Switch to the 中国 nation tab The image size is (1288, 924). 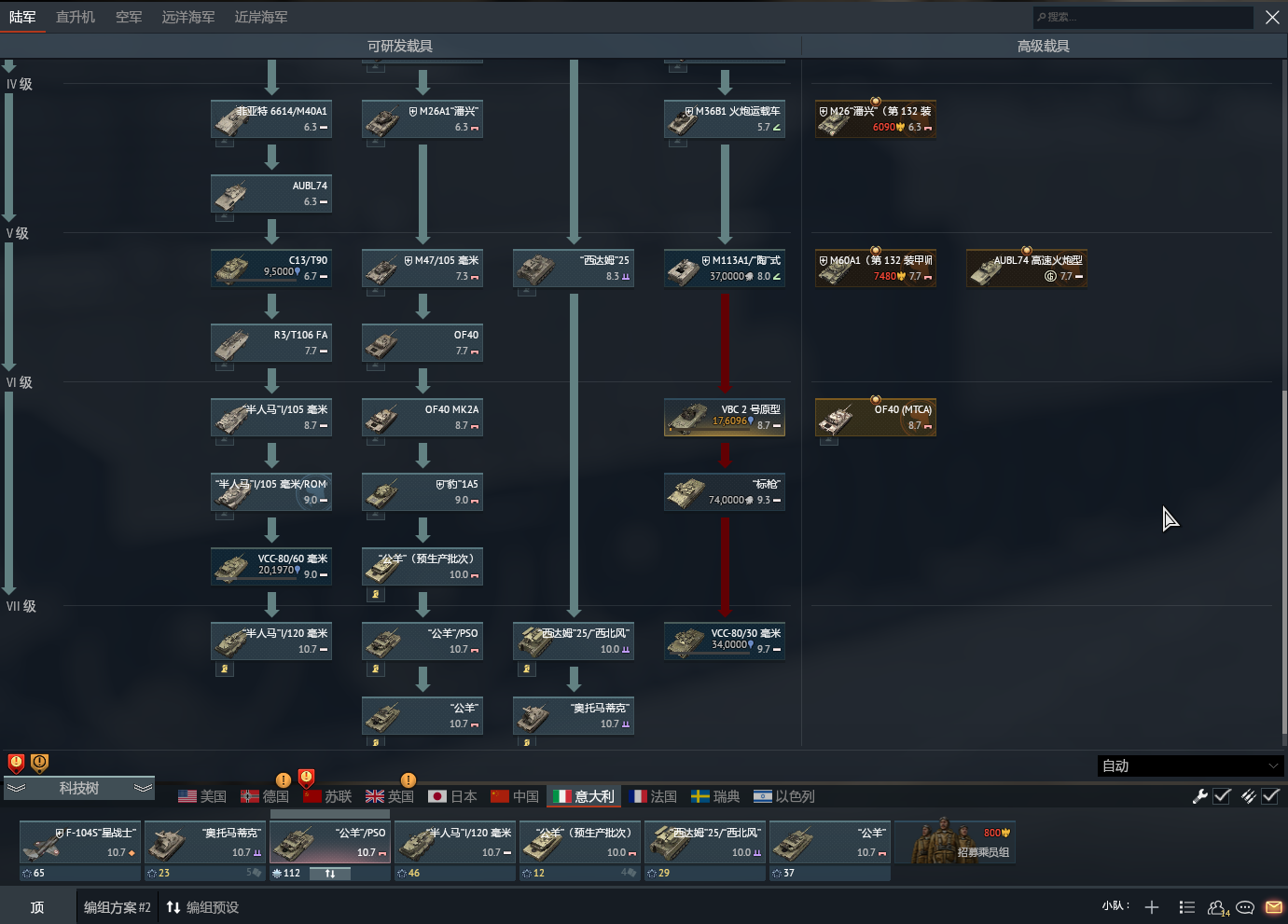coord(515,796)
